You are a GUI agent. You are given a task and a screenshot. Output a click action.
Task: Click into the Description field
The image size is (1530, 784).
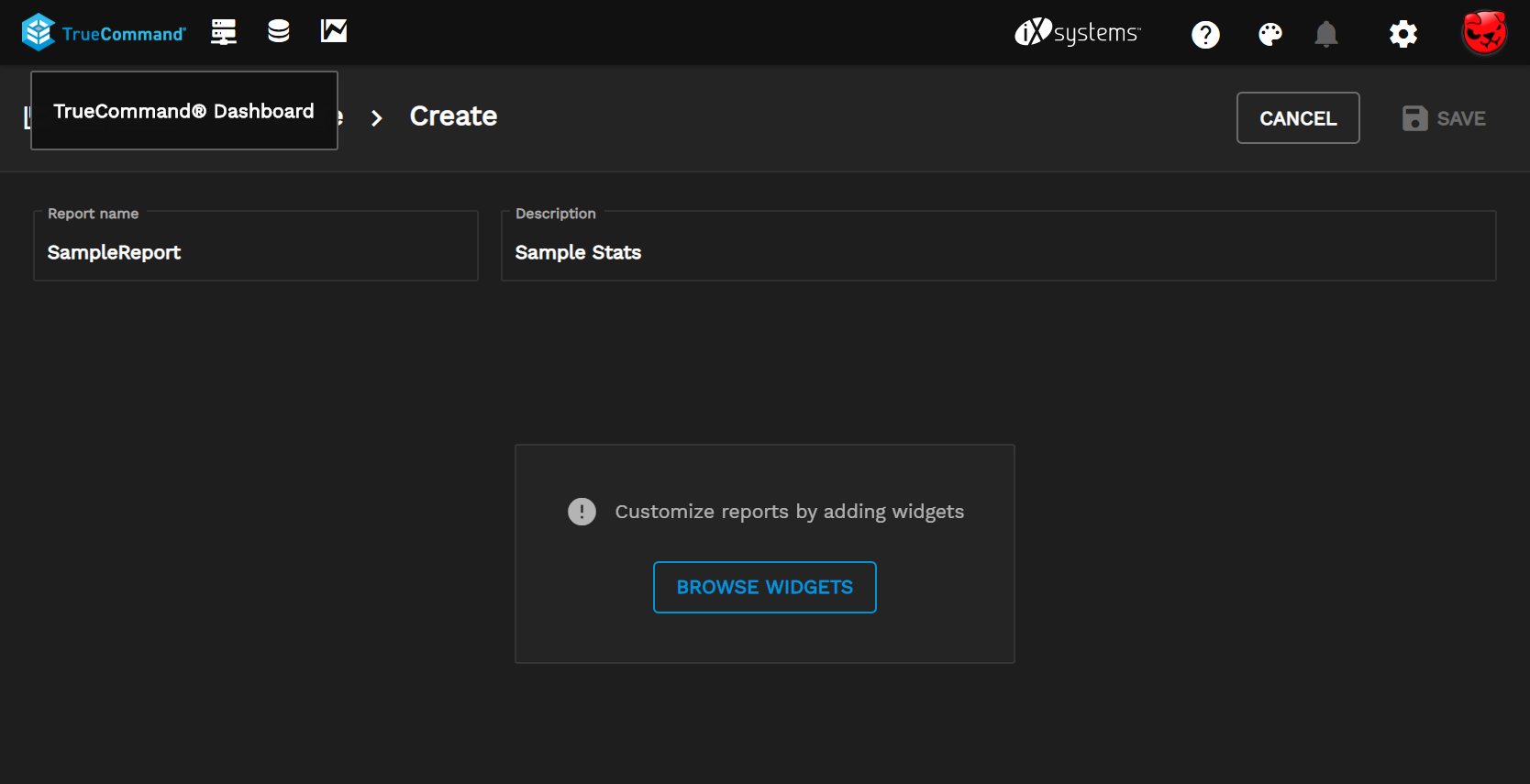point(998,252)
